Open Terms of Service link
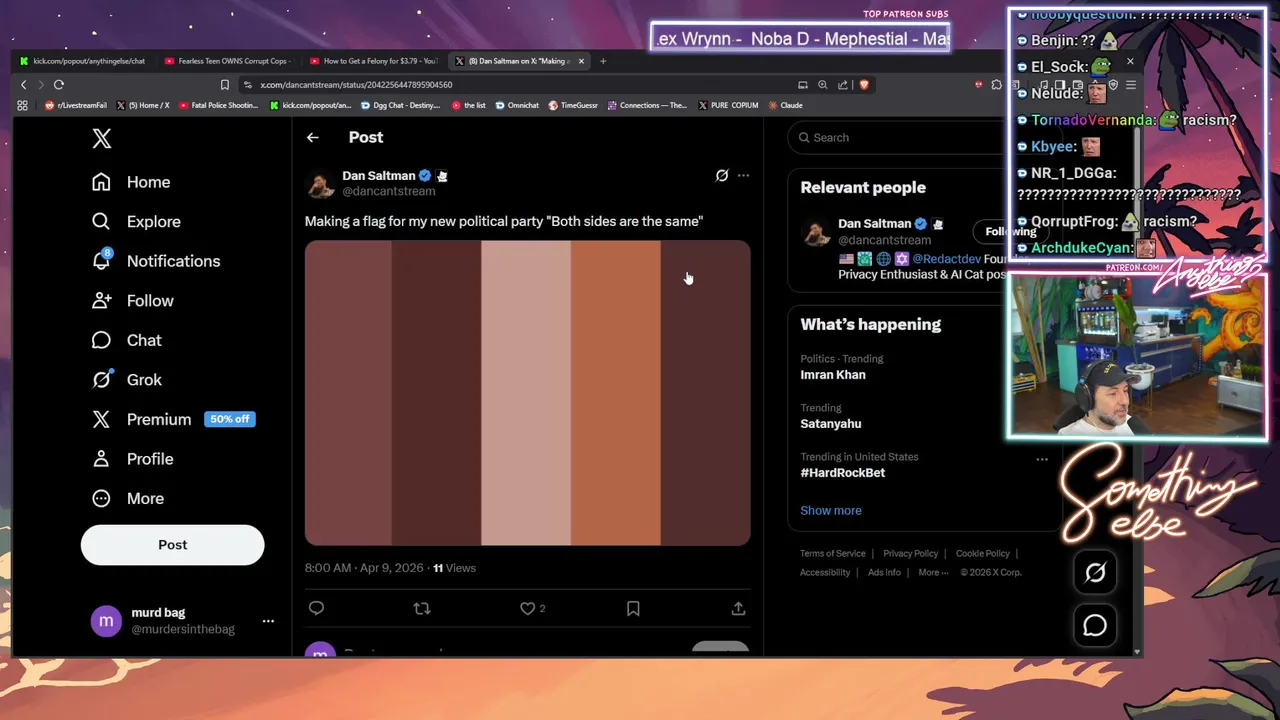The image size is (1280, 720). coord(832,553)
